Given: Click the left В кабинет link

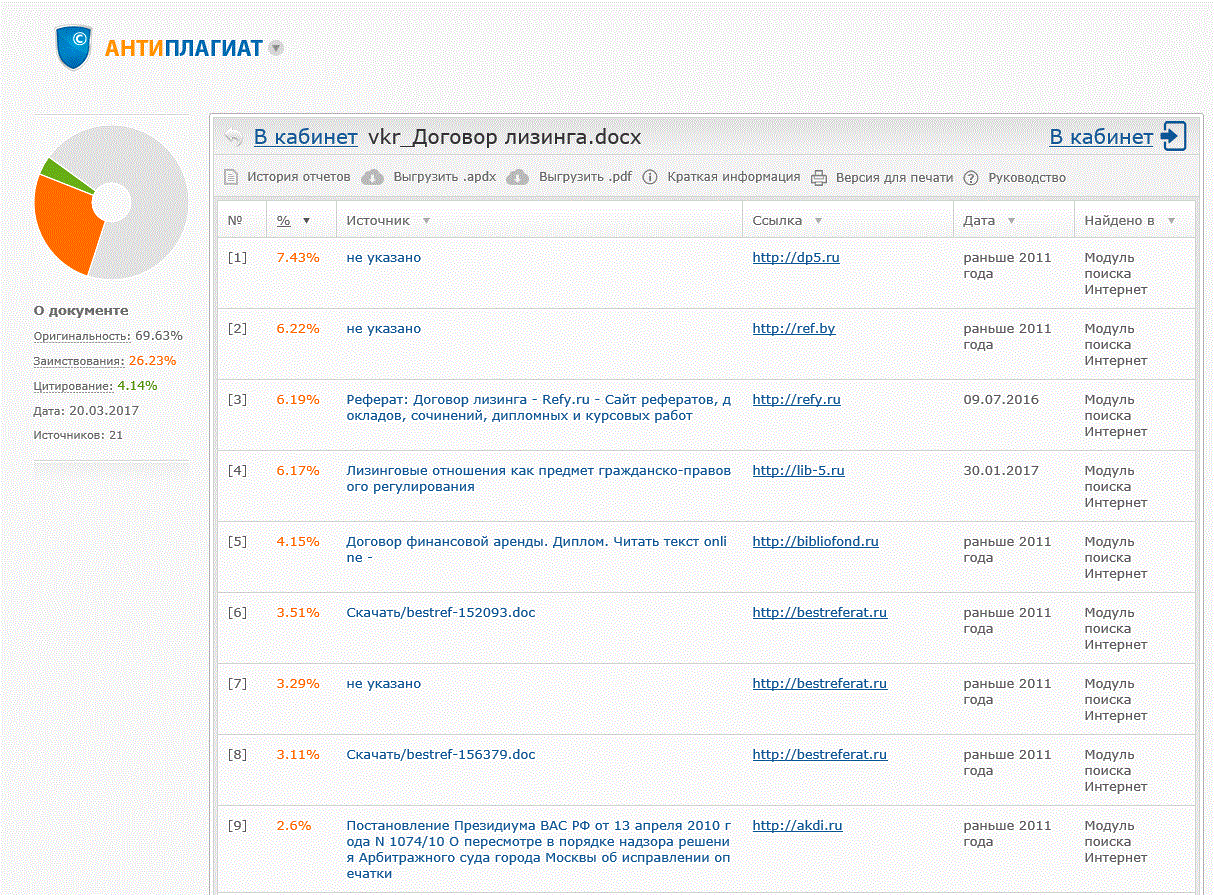Looking at the screenshot, I should coord(305,138).
